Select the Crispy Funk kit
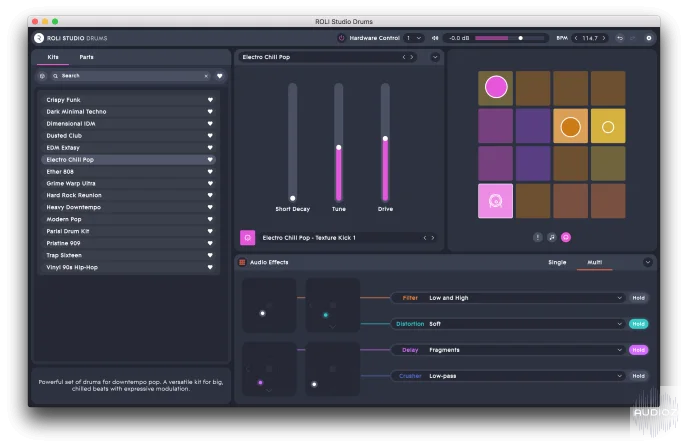This screenshot has height=447, width=688. (128, 100)
